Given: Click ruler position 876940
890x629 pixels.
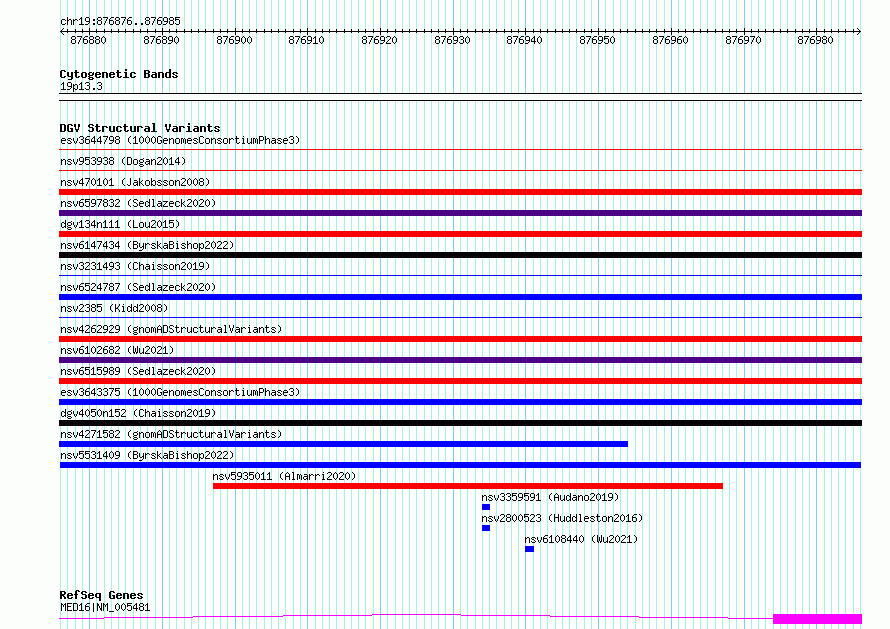Looking at the screenshot, I should 524,40.
